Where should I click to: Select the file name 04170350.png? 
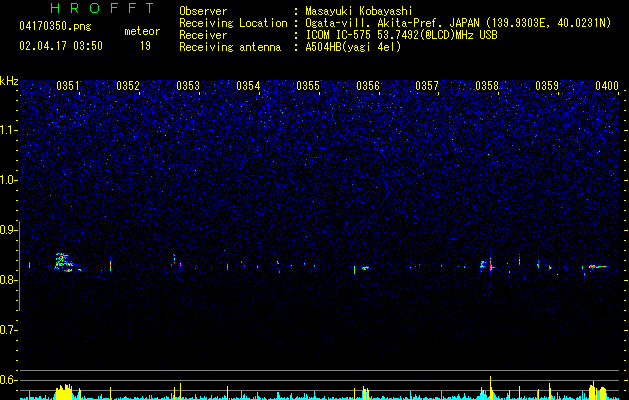(55, 27)
